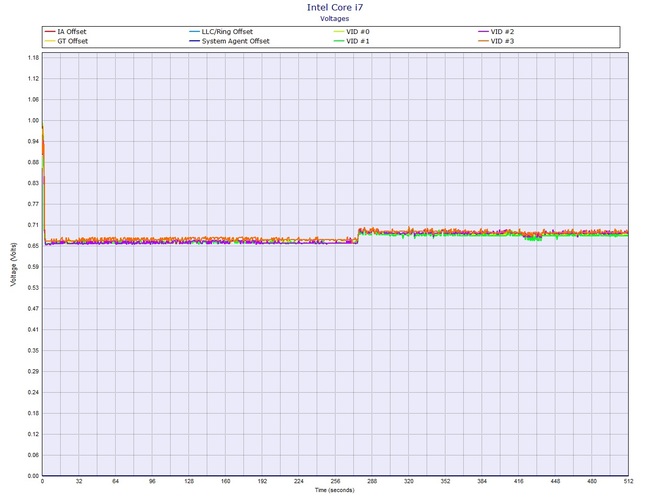This screenshot has width=670, height=502.
Task: Click the 256 tick on time axis
Action: click(x=335, y=481)
